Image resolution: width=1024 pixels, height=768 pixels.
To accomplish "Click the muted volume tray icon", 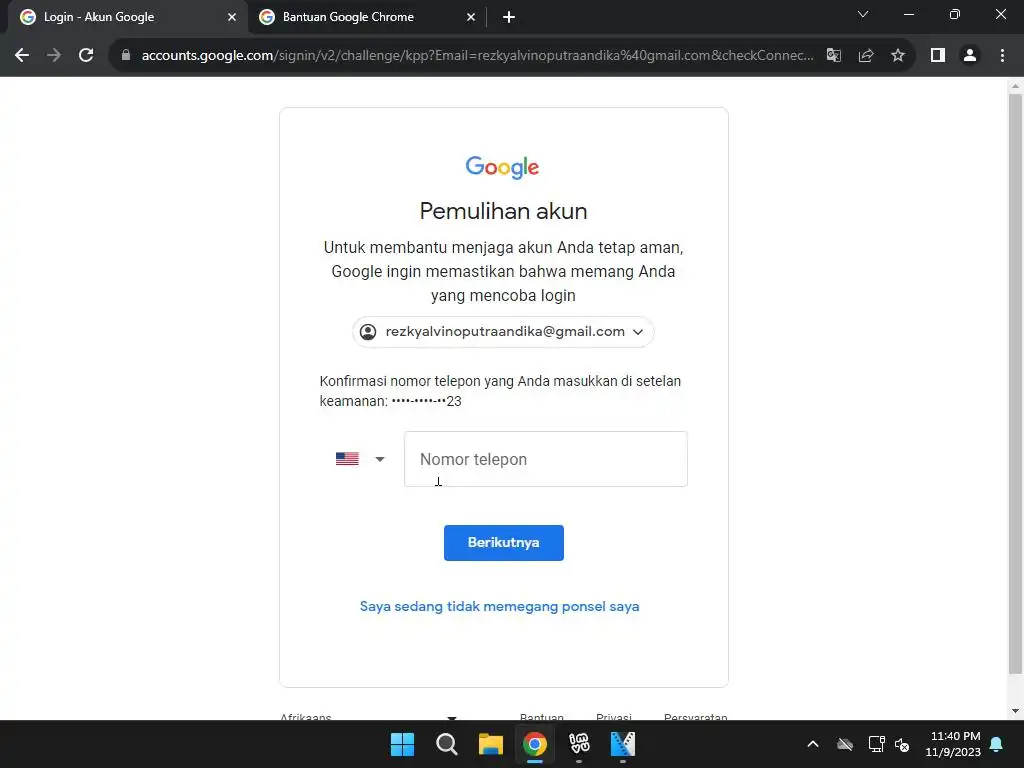I will pyautogui.click(x=903, y=744).
